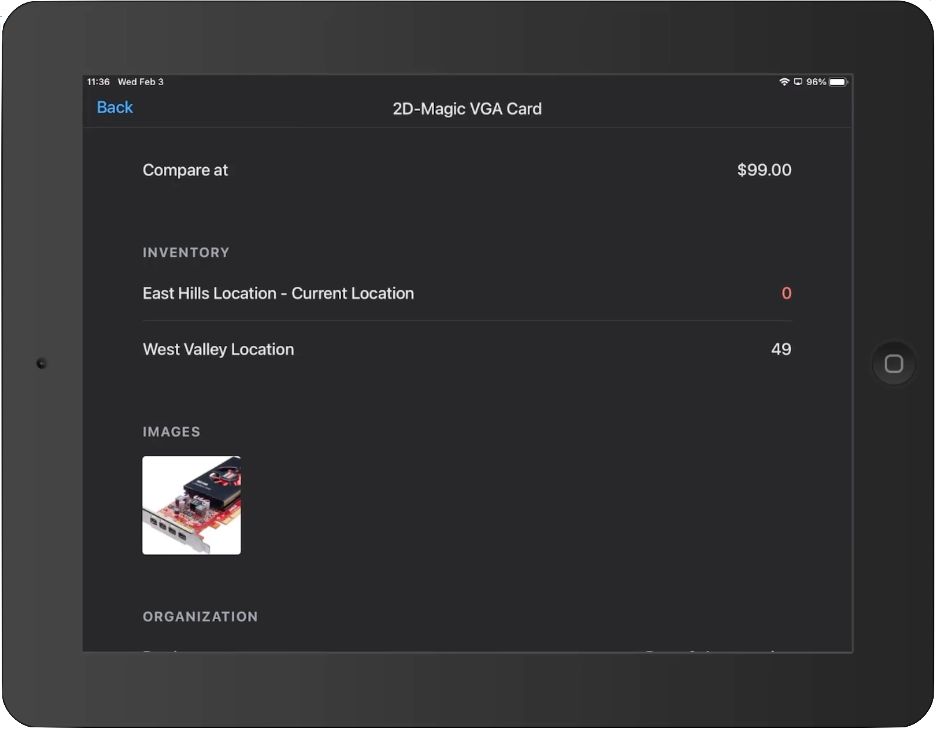Tap the 96% battery percentage
Image resolution: width=936 pixels, height=732 pixels.
pos(816,82)
